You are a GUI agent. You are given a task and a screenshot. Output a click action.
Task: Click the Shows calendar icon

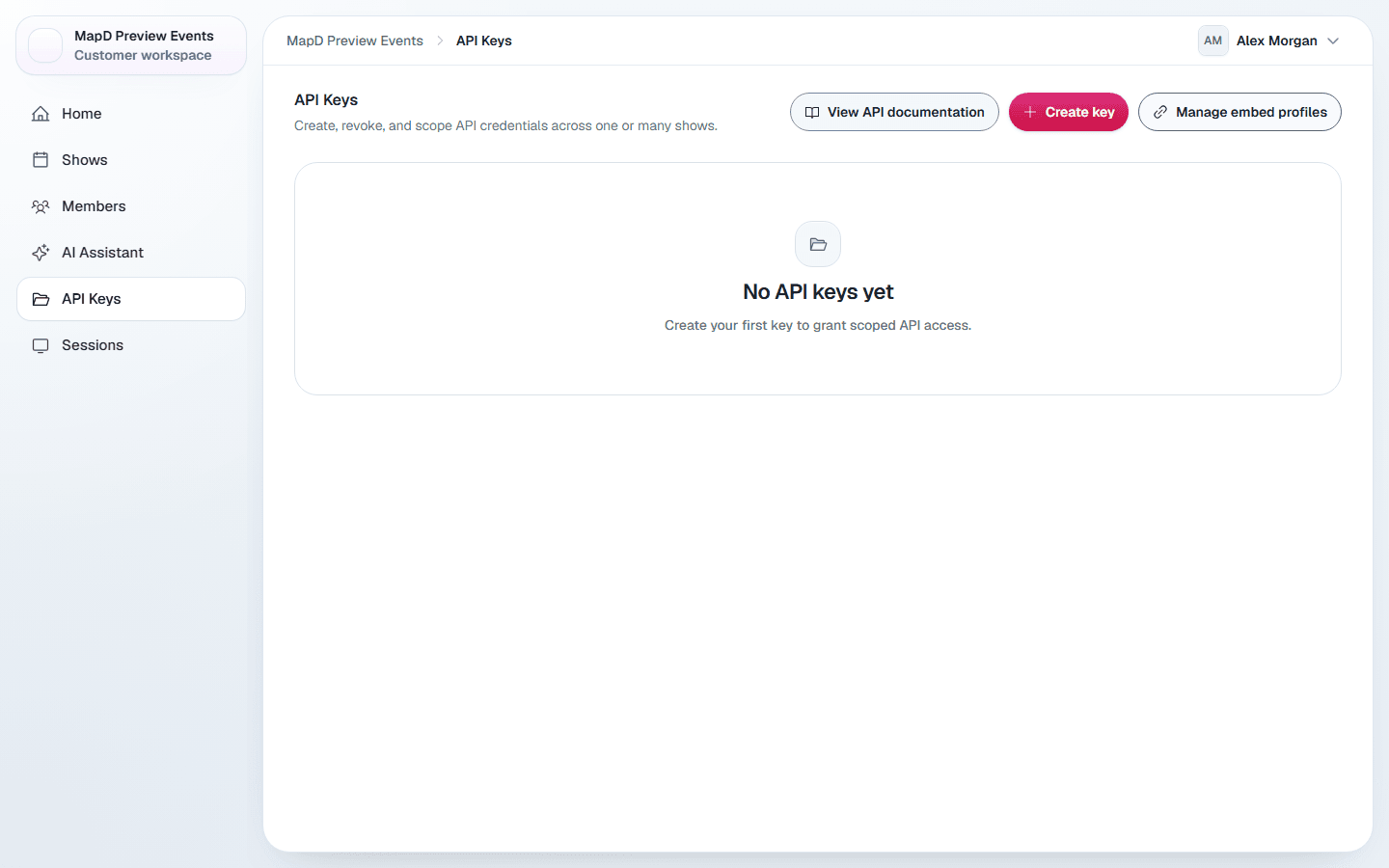click(41, 160)
